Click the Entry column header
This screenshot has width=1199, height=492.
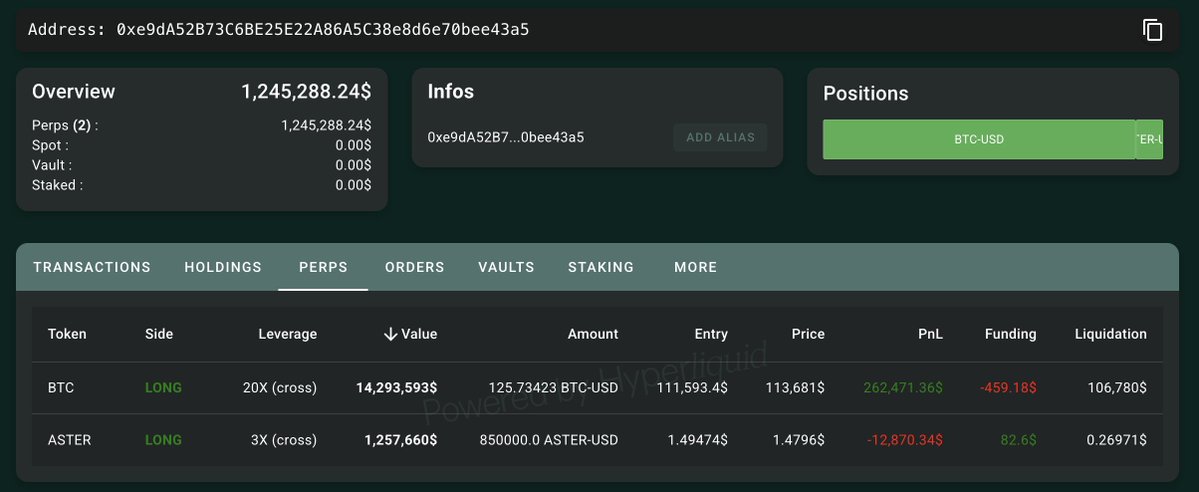click(711, 334)
